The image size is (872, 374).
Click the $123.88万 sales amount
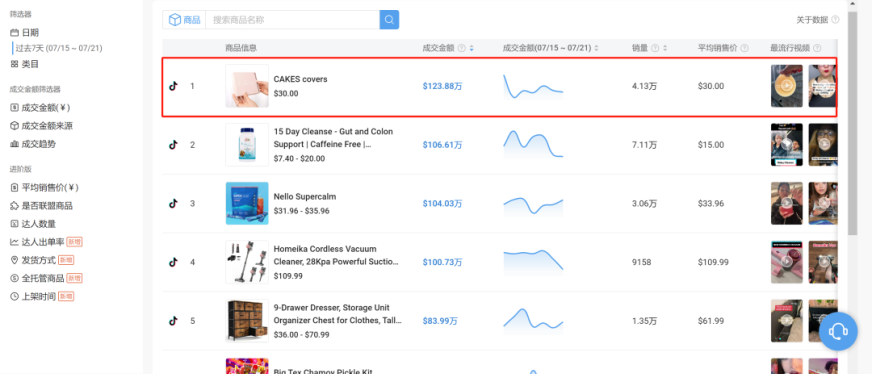pyautogui.click(x=443, y=86)
